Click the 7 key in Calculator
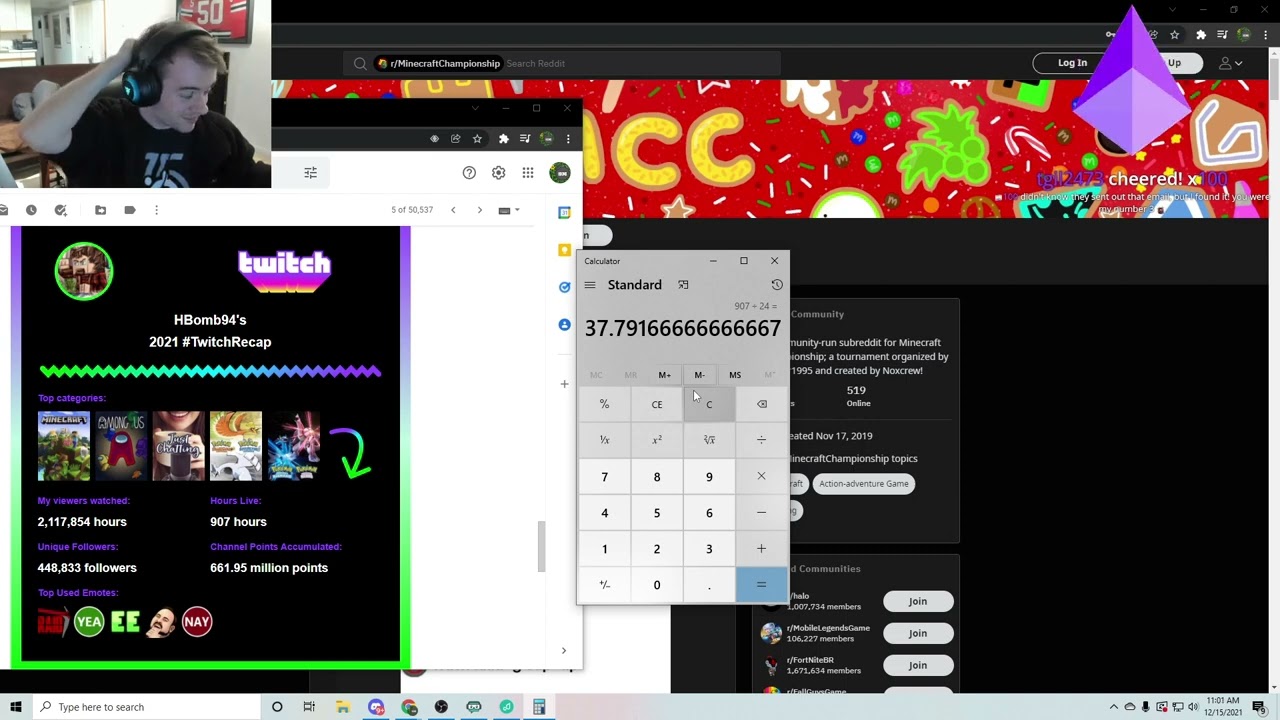This screenshot has width=1280, height=720. click(x=604, y=477)
